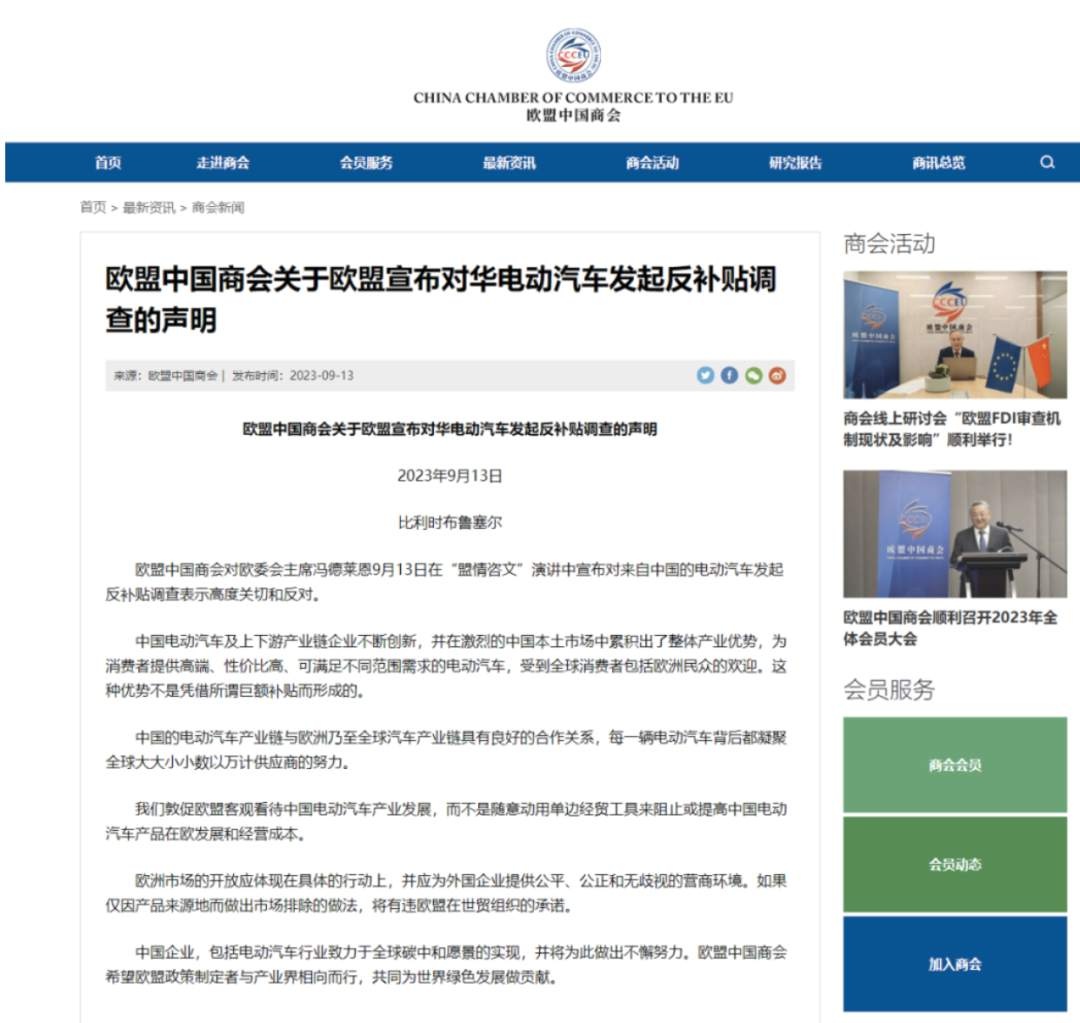The image size is (1080, 1023).
Task: Click the paragraph beginning 中国企业，包括电动汽车行业
Action: click(x=446, y=964)
